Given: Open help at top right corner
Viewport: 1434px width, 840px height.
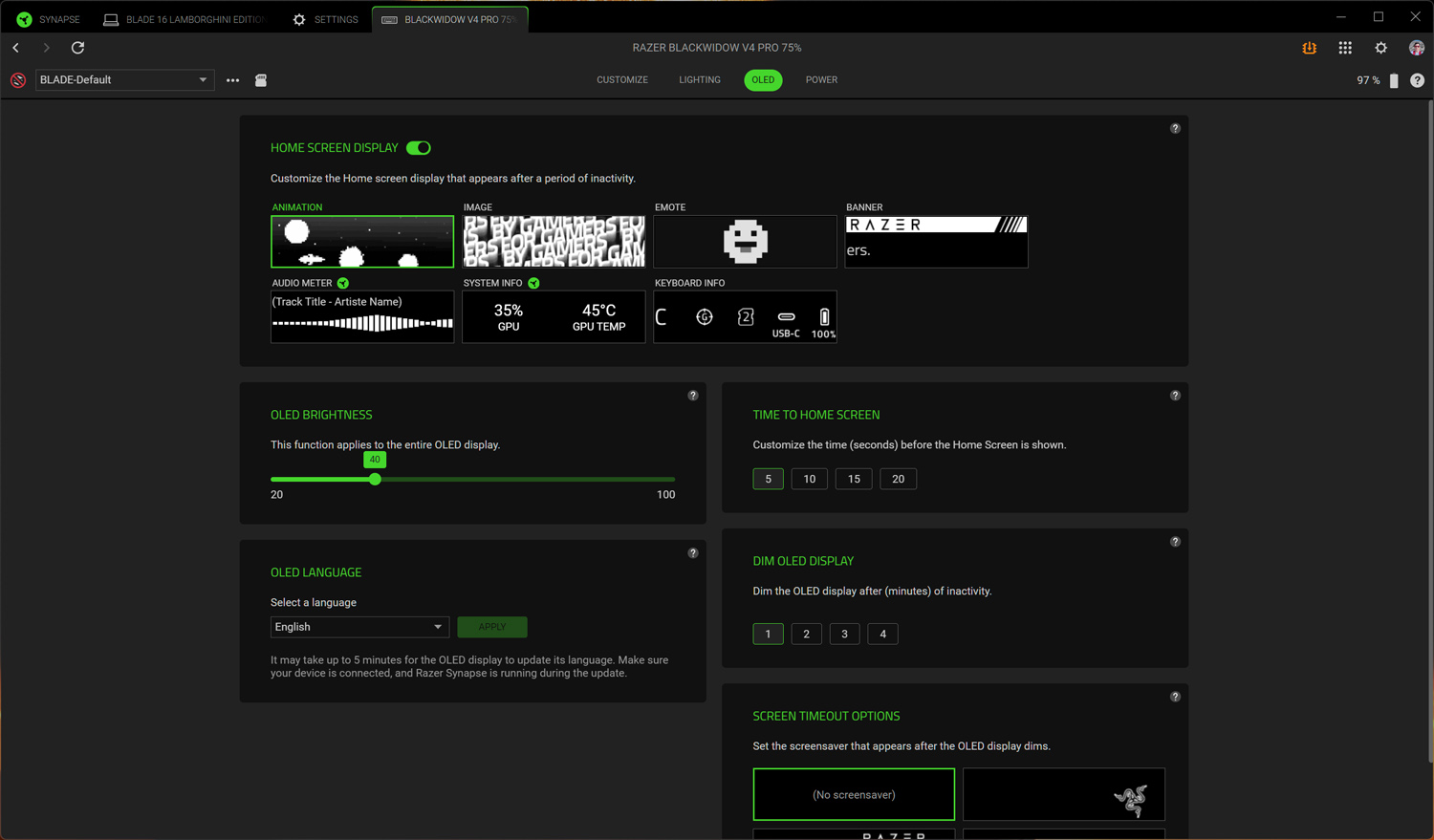Looking at the screenshot, I should point(1417,80).
